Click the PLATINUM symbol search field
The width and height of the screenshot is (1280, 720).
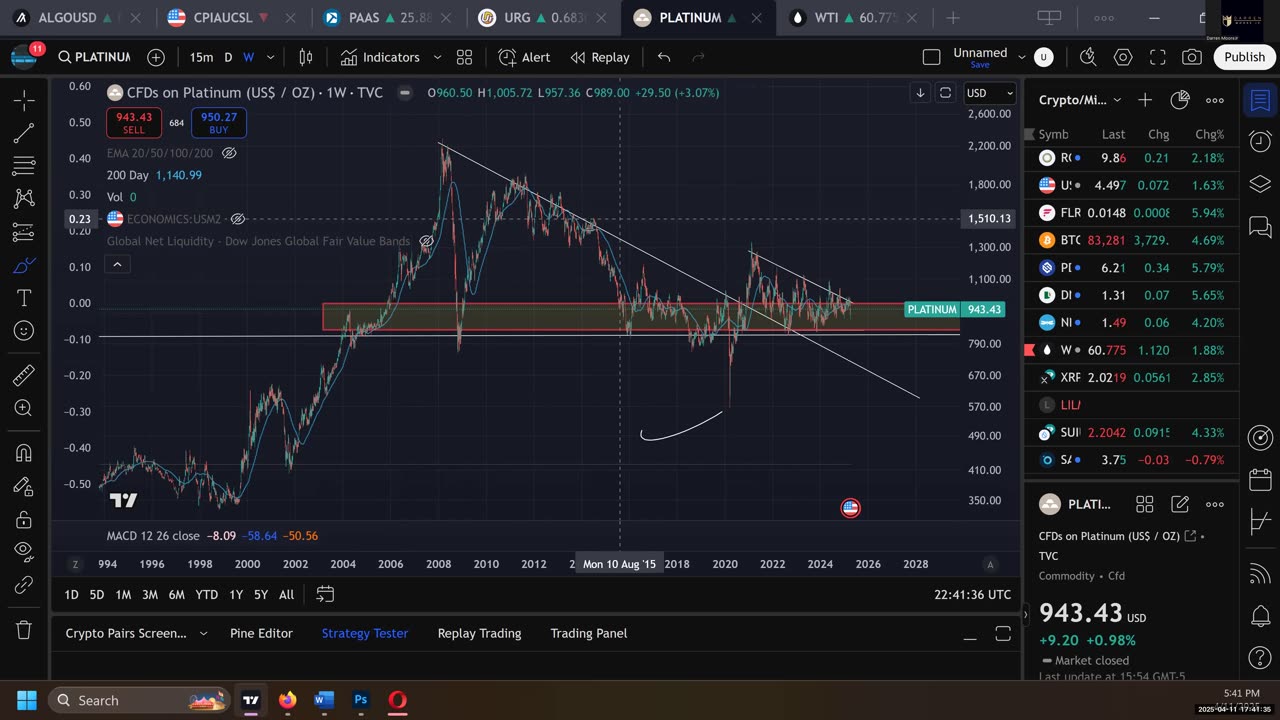(x=94, y=57)
